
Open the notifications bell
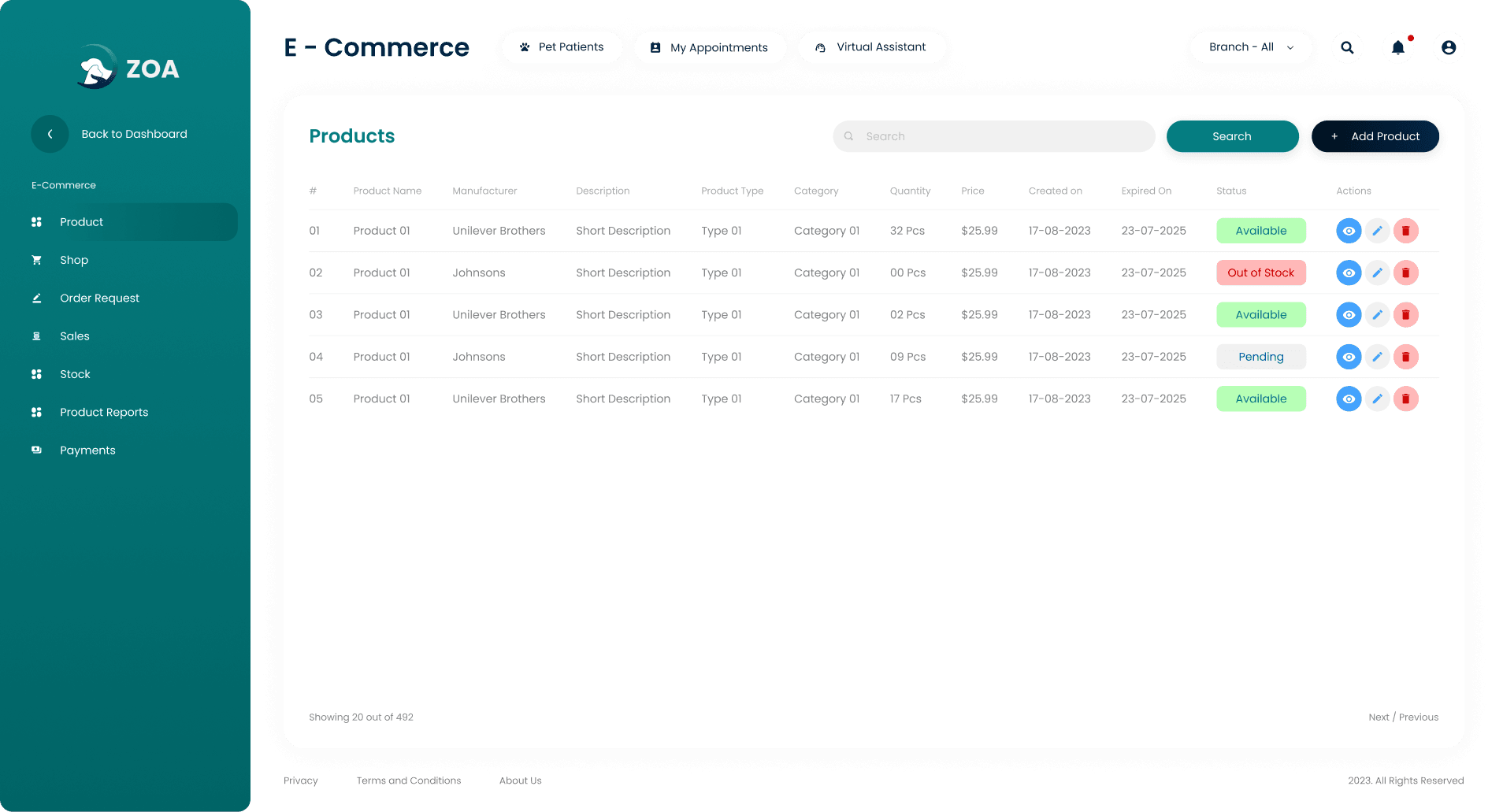click(1398, 47)
